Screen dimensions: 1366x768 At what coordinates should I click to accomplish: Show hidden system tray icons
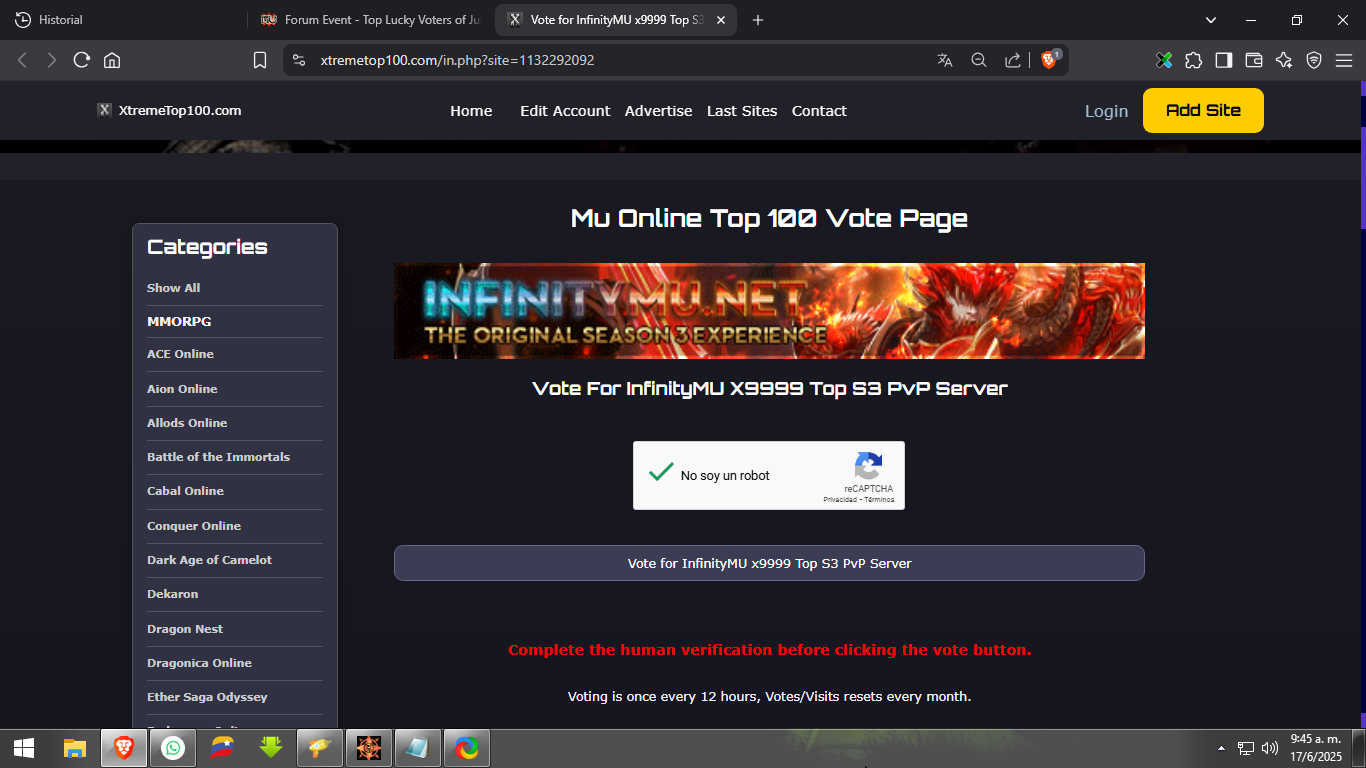(x=1221, y=748)
